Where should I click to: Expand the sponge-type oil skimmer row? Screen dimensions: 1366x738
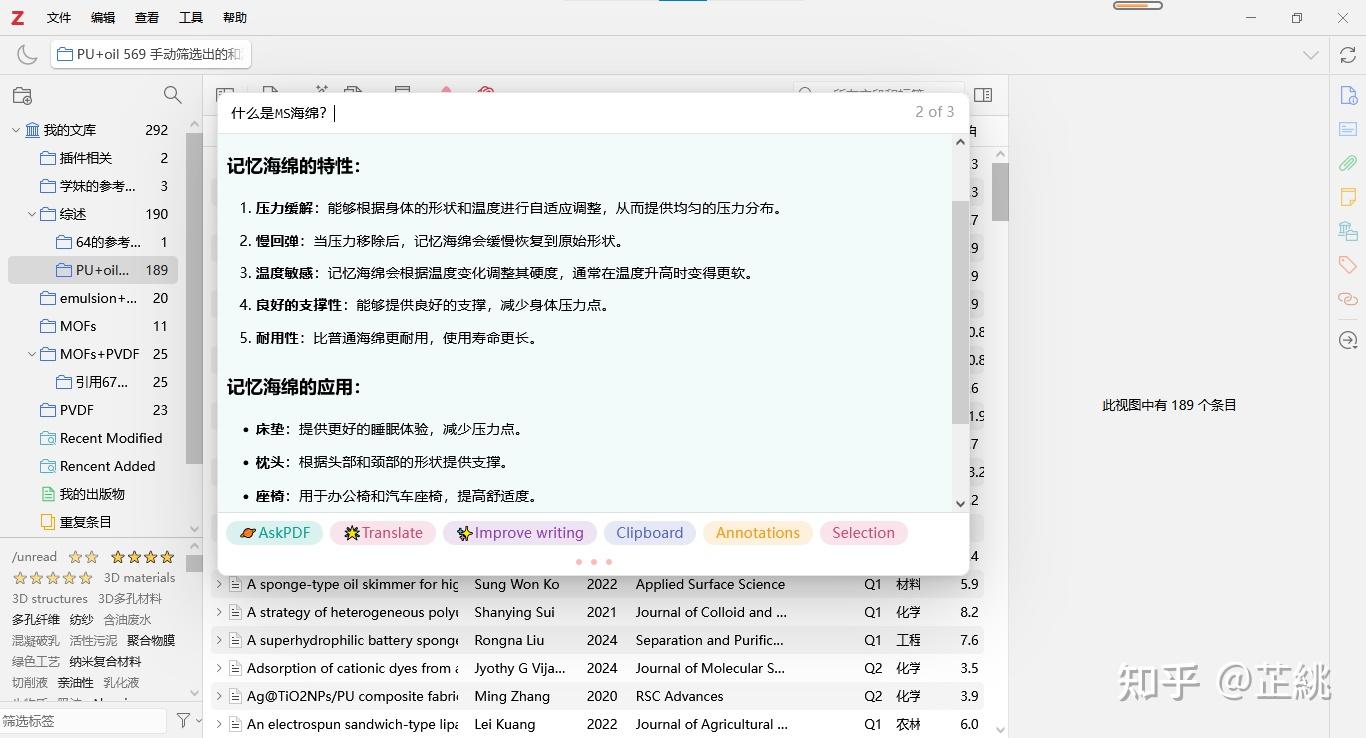(x=220, y=584)
